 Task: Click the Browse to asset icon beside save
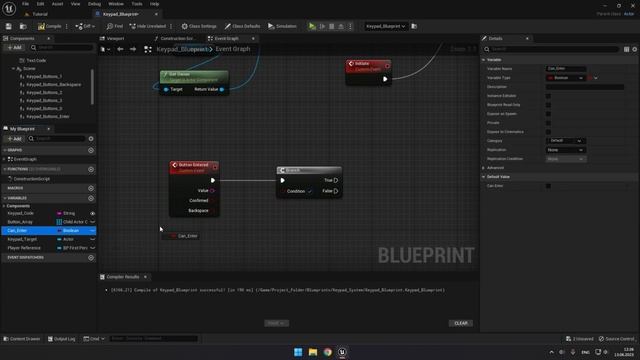[23, 26]
